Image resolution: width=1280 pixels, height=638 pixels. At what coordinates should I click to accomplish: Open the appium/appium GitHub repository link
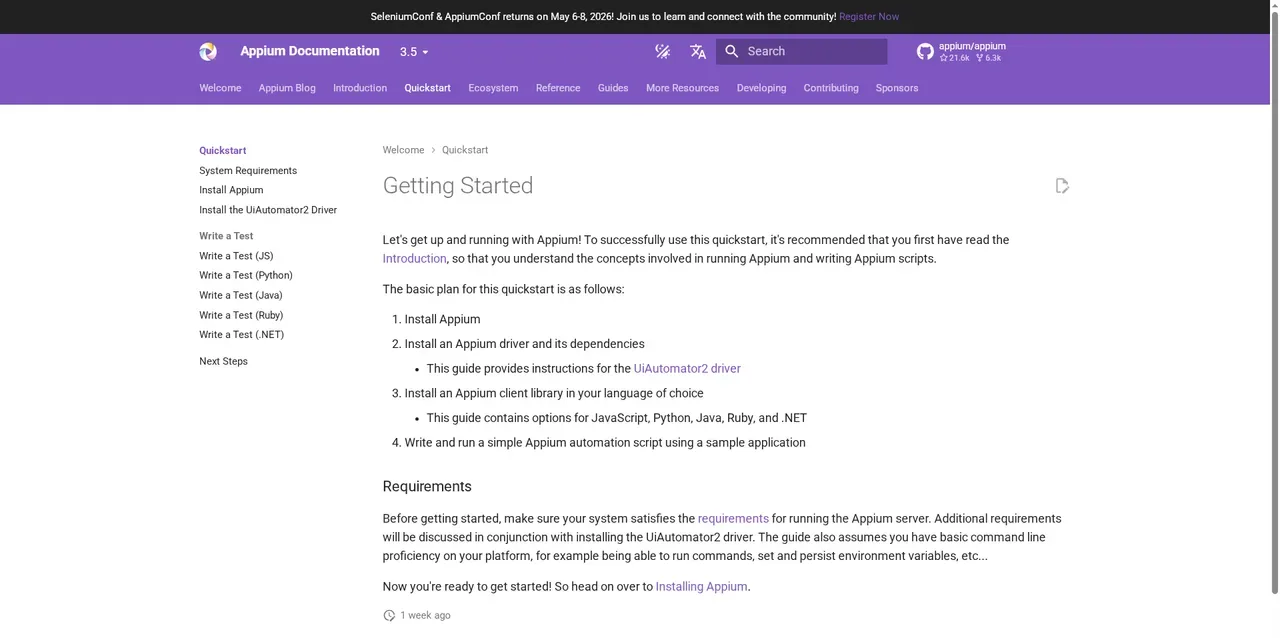click(x=962, y=52)
